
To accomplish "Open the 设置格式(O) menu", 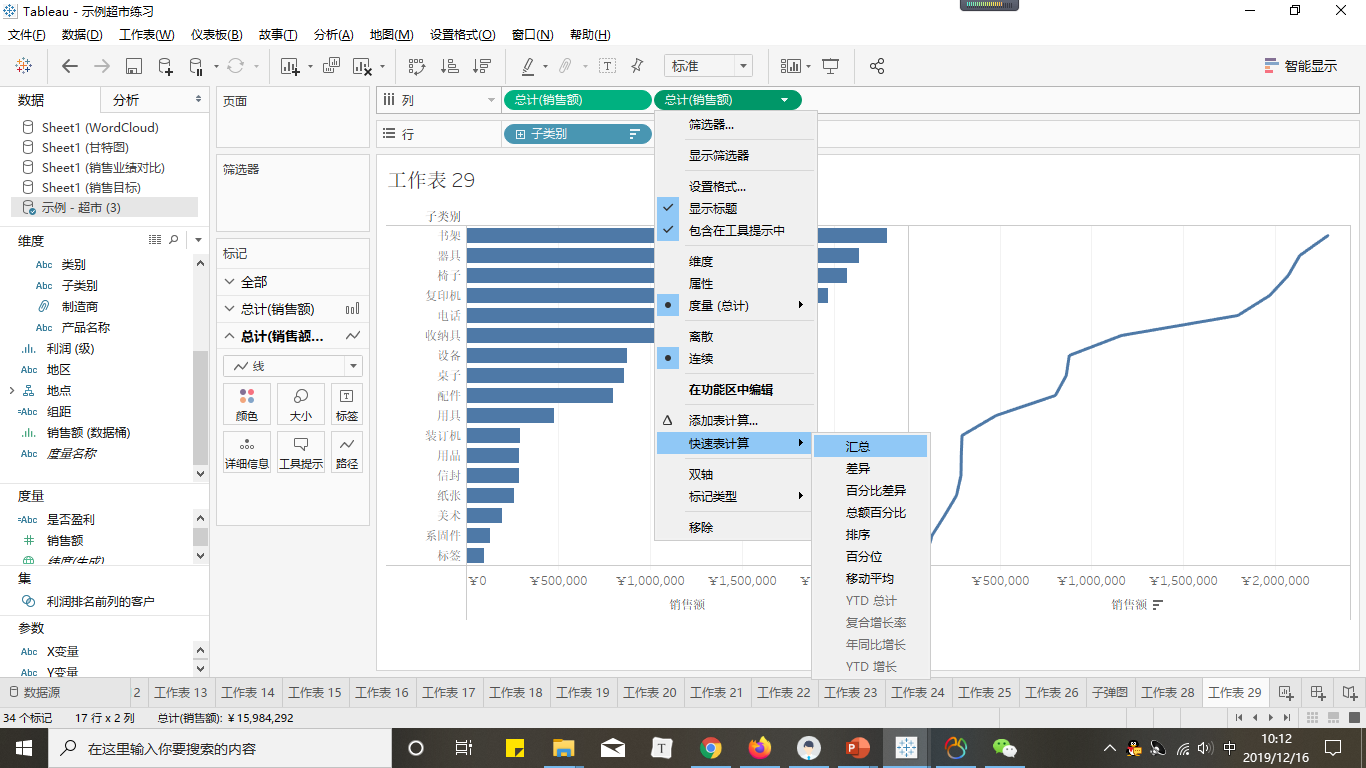I will (x=463, y=35).
